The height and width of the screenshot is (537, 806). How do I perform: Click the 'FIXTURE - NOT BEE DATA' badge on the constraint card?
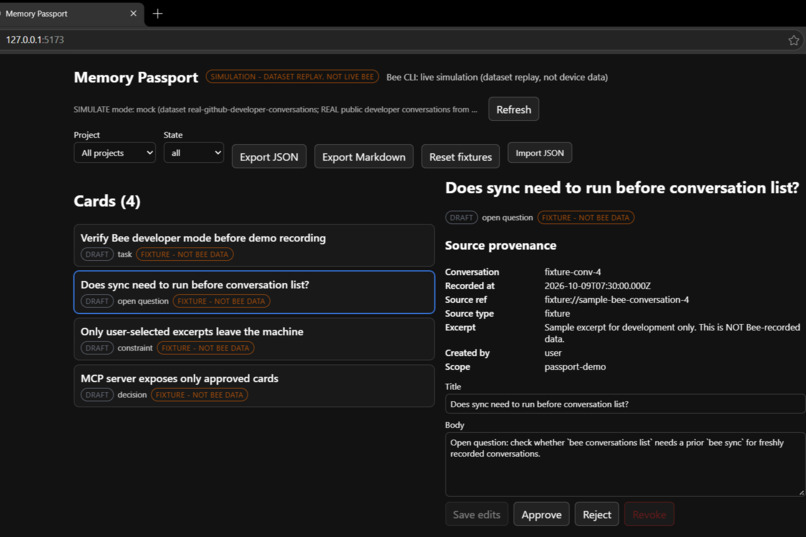[205, 348]
